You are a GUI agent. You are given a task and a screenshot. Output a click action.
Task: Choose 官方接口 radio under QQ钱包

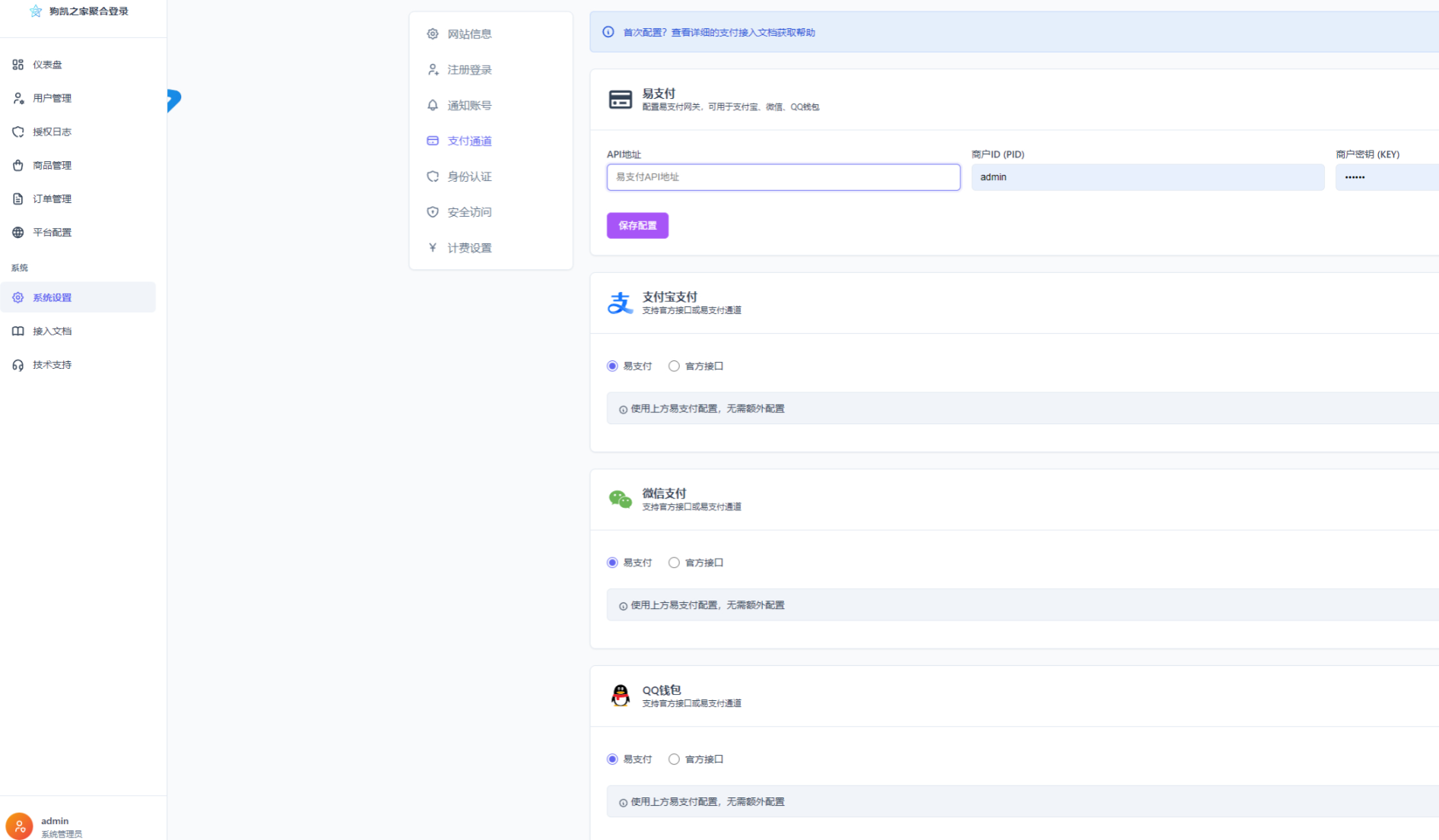click(674, 759)
